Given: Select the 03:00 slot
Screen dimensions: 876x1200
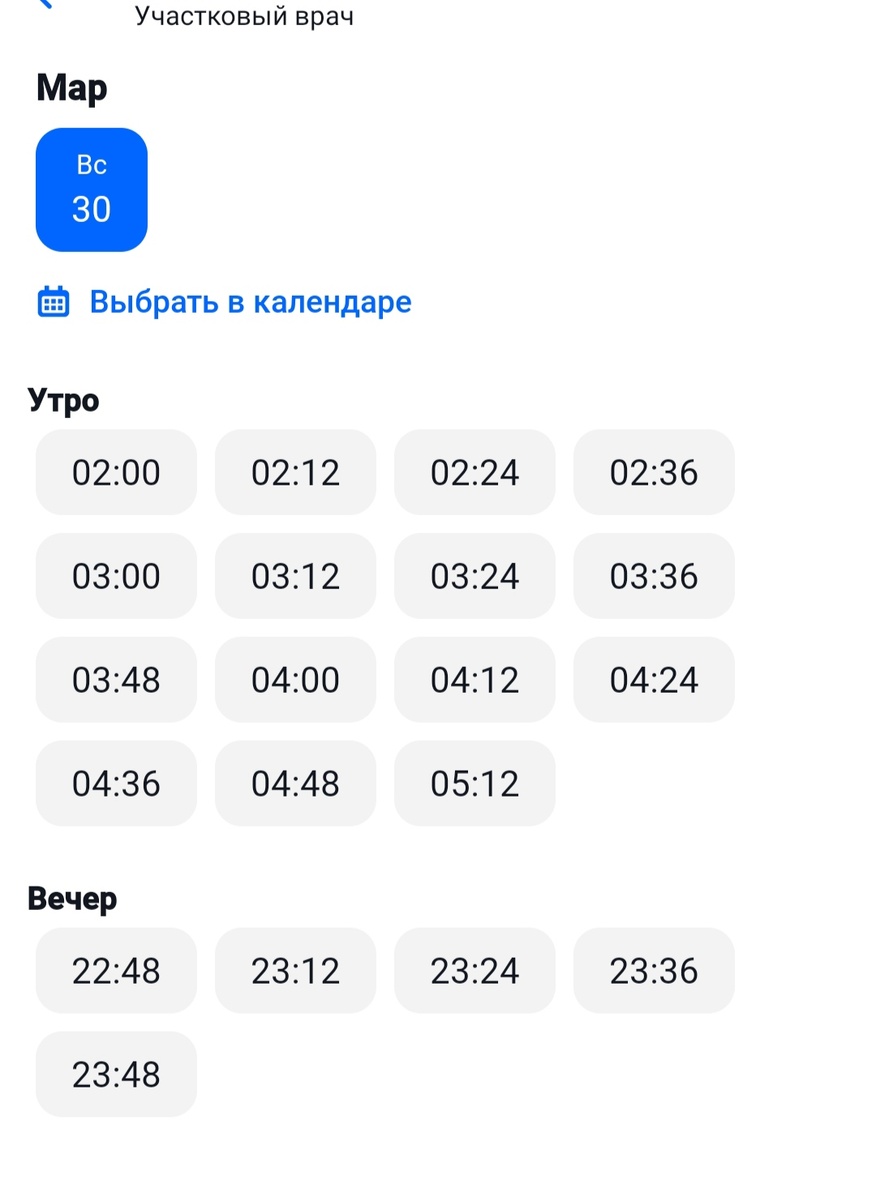Looking at the screenshot, I should click(116, 576).
